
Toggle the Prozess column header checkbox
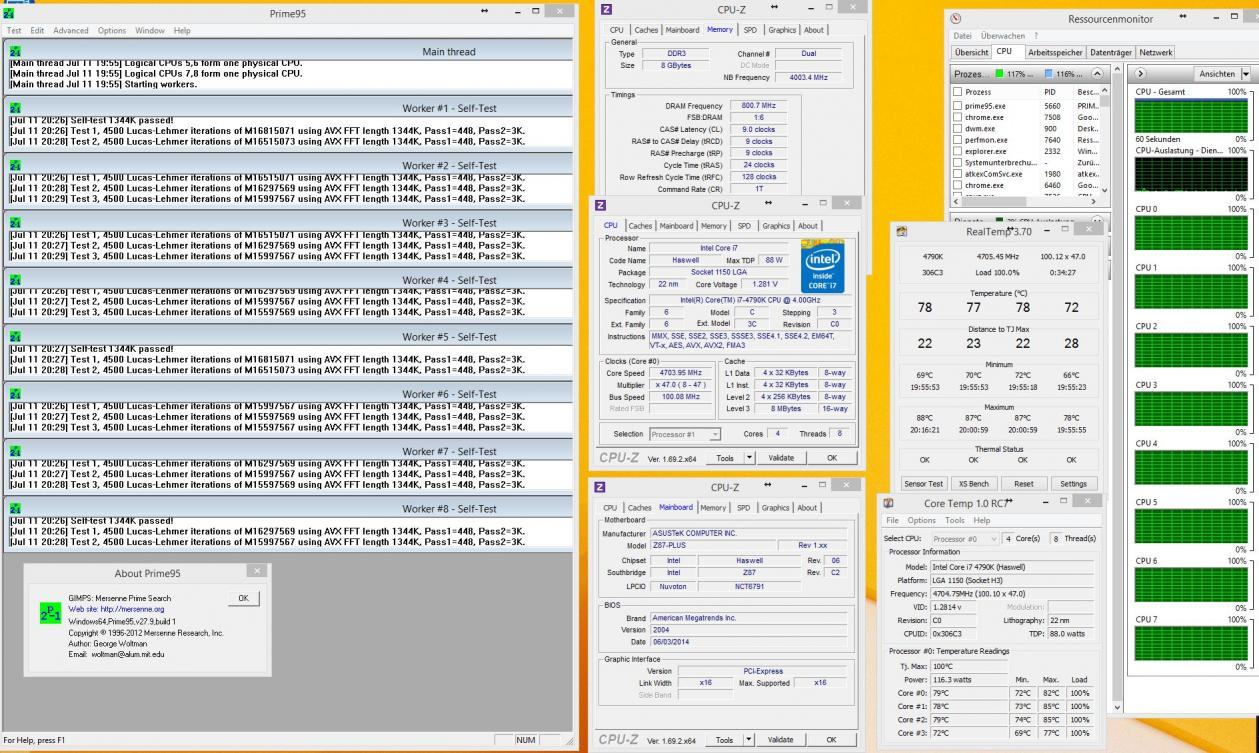click(x=958, y=92)
